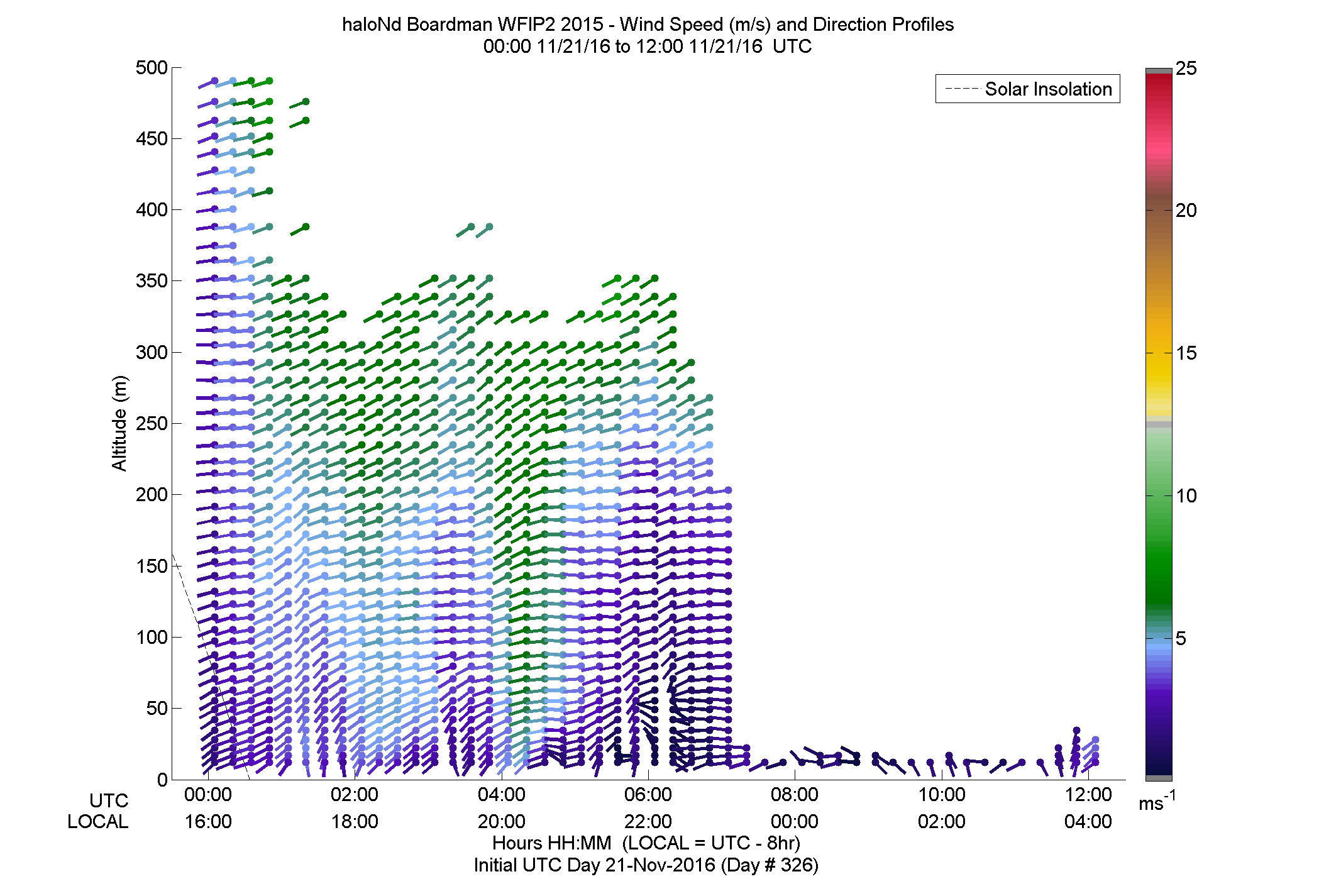Screen dimensions: 1319x896
Task: Click the LOCAL 18:00 time label
Action: (355, 822)
